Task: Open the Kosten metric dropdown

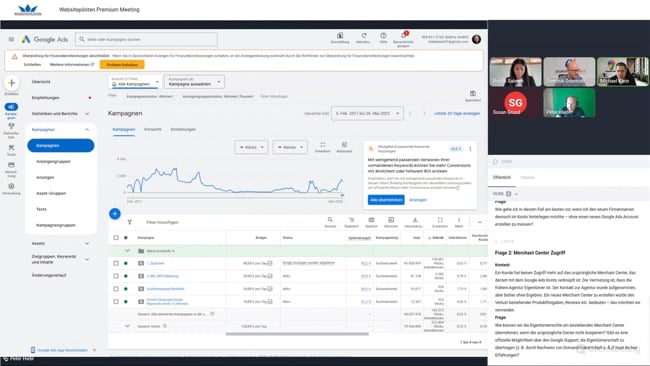Action: coord(290,147)
